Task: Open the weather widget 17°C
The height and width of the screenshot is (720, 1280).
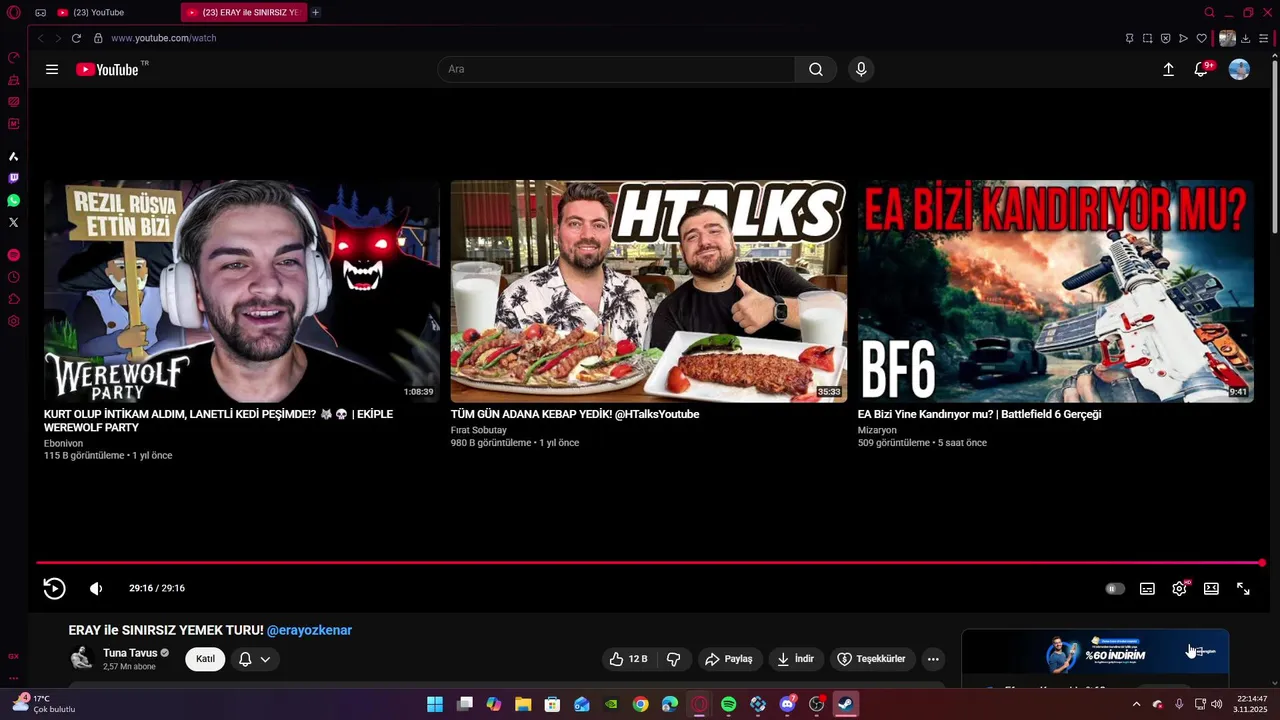Action: coord(42,704)
